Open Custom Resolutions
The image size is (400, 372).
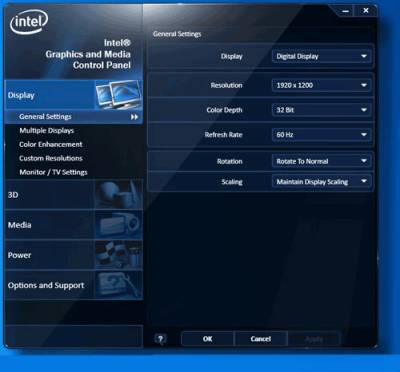[51, 158]
